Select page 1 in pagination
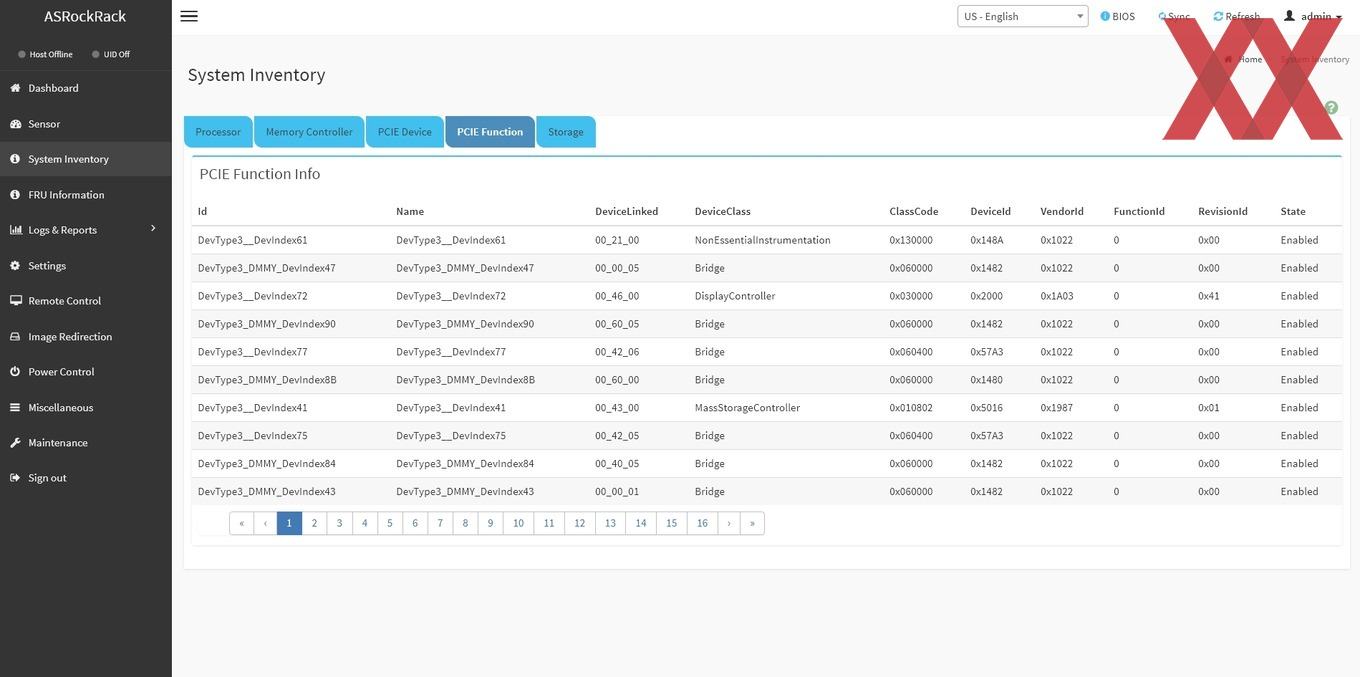 coord(289,523)
